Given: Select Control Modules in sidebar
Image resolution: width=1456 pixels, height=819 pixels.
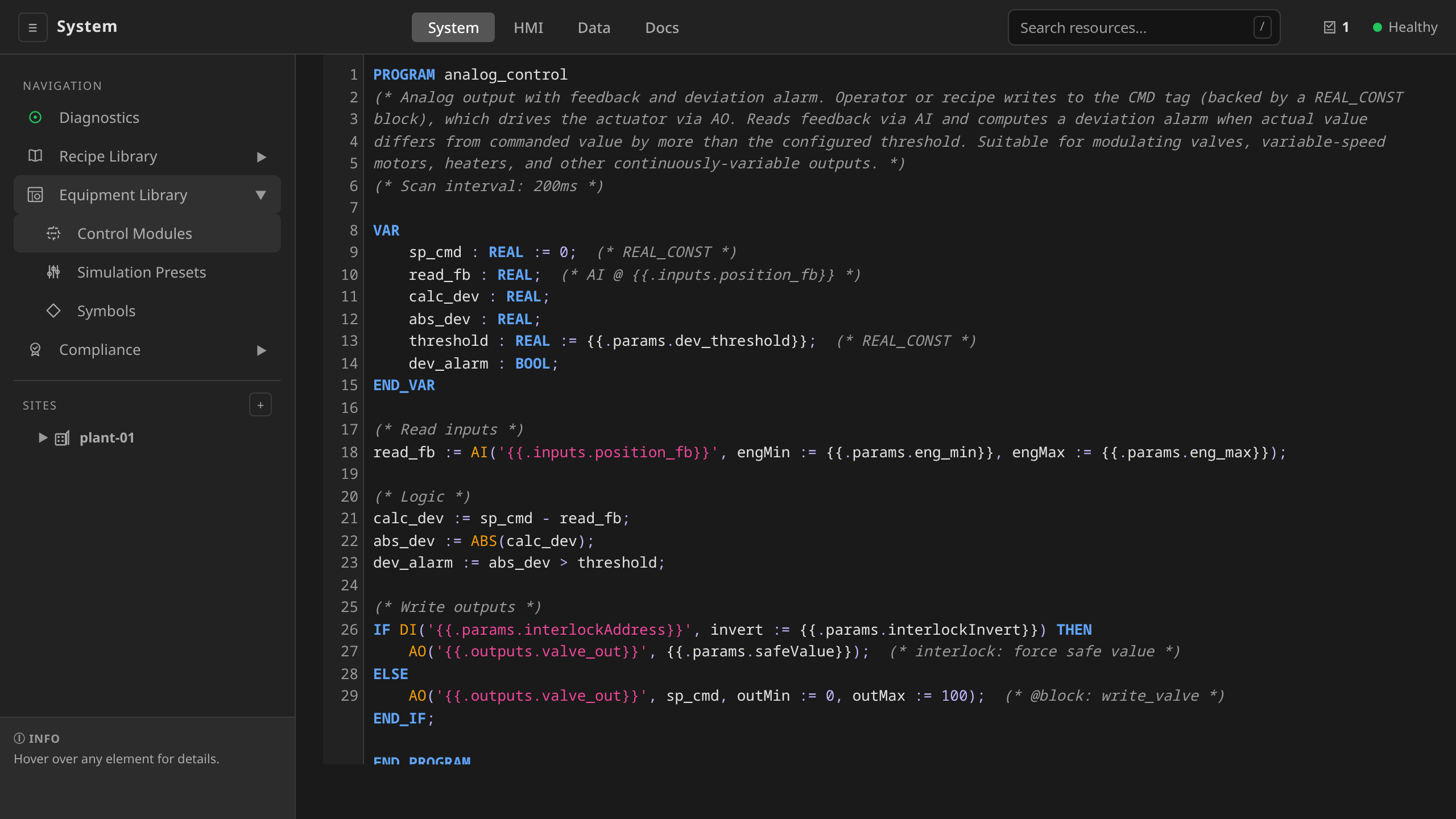Looking at the screenshot, I should 147,233.
